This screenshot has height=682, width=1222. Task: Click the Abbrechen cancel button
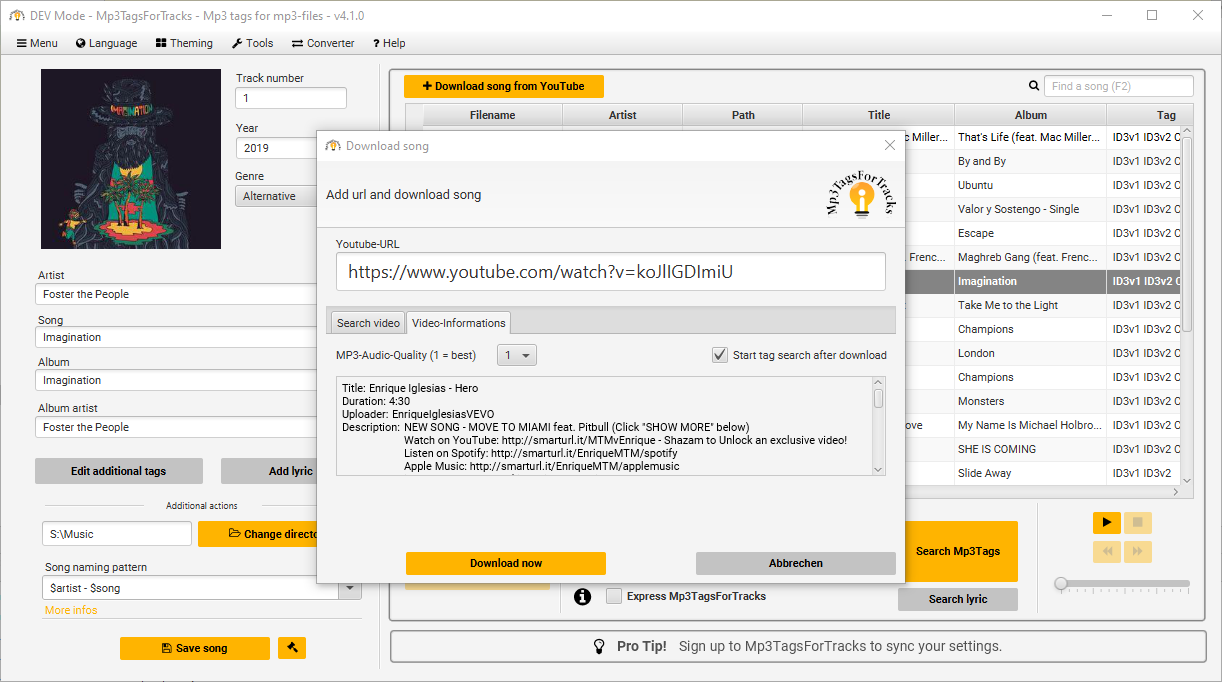(x=795, y=563)
